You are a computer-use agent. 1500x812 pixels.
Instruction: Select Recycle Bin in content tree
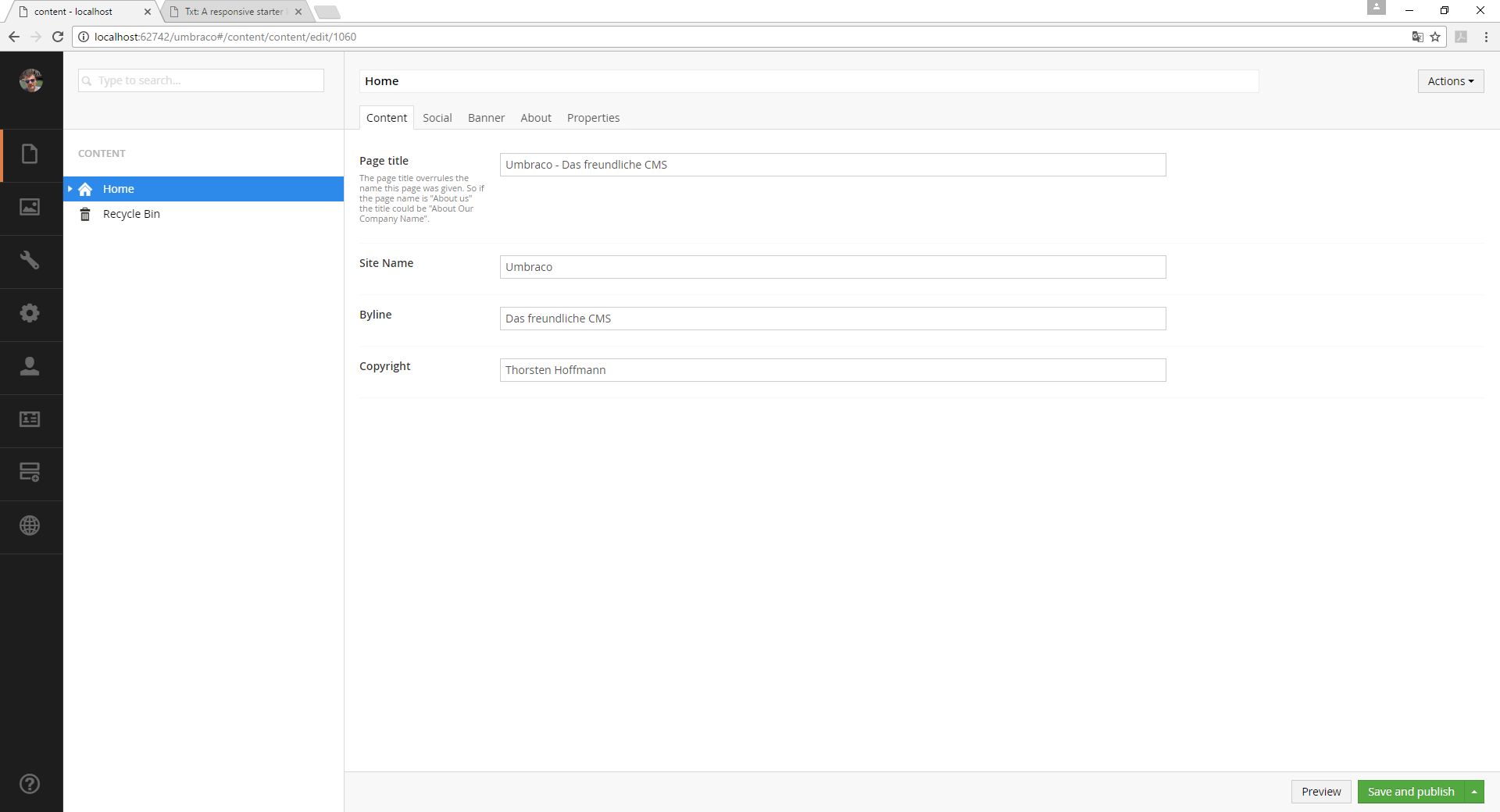(x=131, y=214)
